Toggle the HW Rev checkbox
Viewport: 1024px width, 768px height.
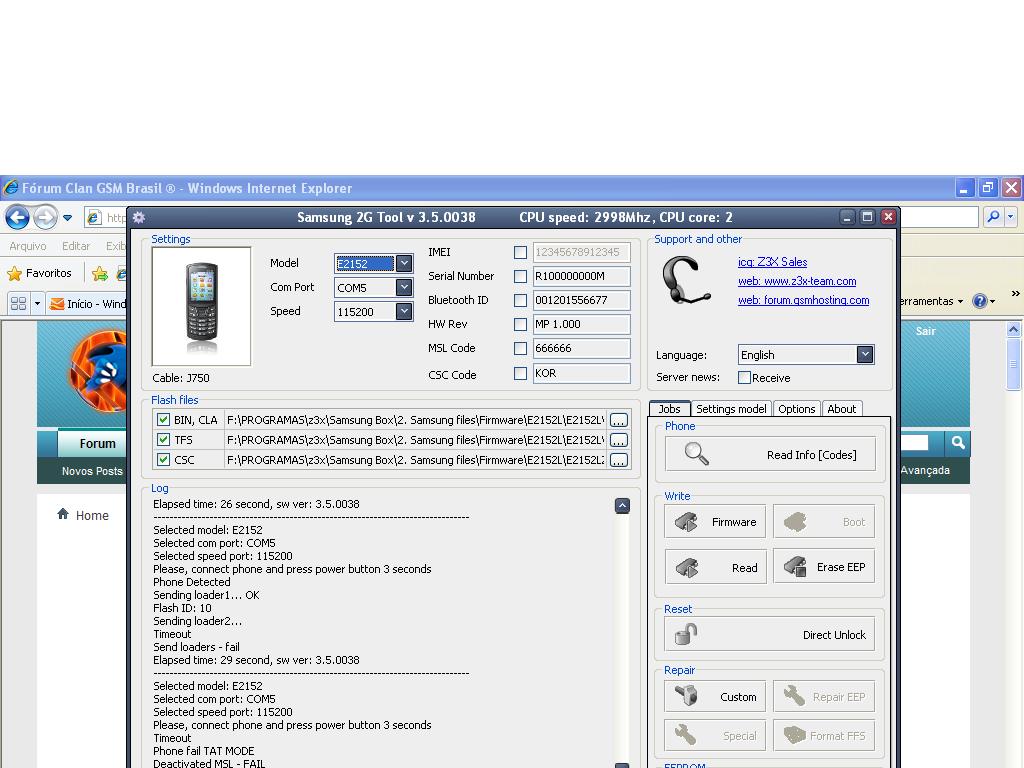pyautogui.click(x=520, y=325)
